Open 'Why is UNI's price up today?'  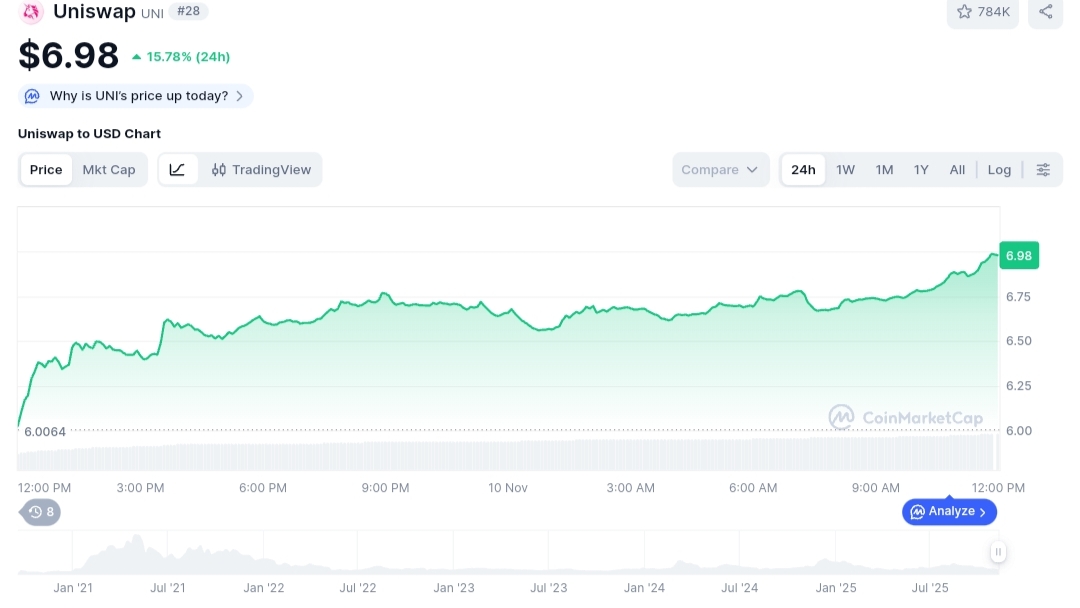[136, 96]
